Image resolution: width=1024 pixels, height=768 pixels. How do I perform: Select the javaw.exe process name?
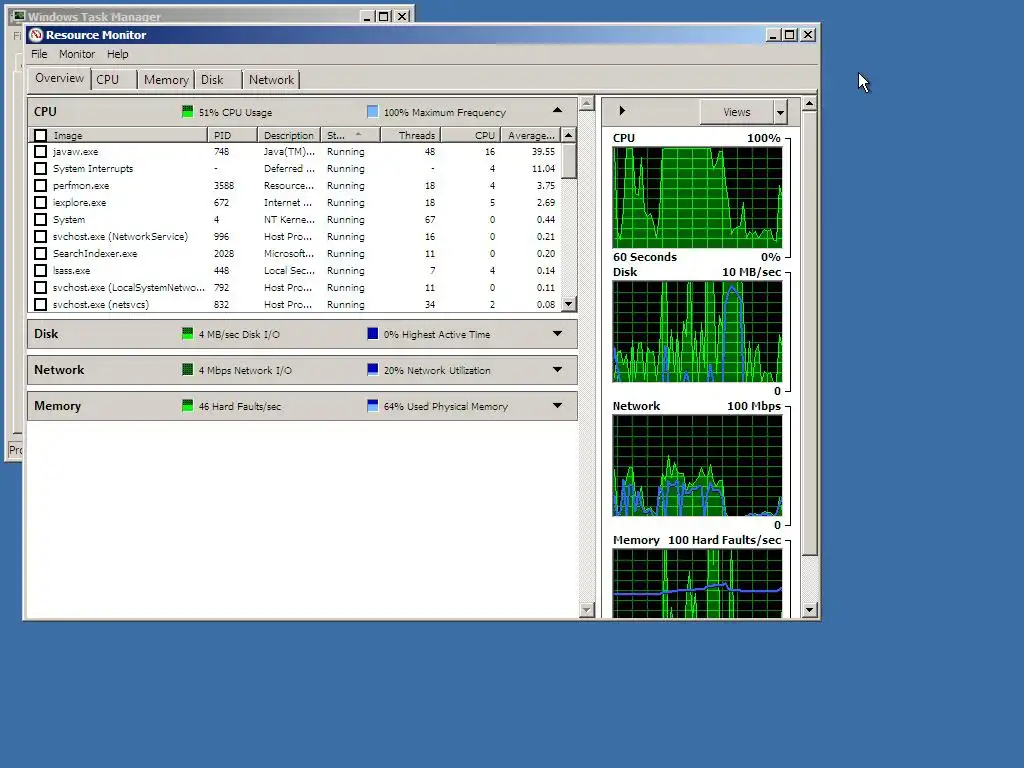point(76,152)
